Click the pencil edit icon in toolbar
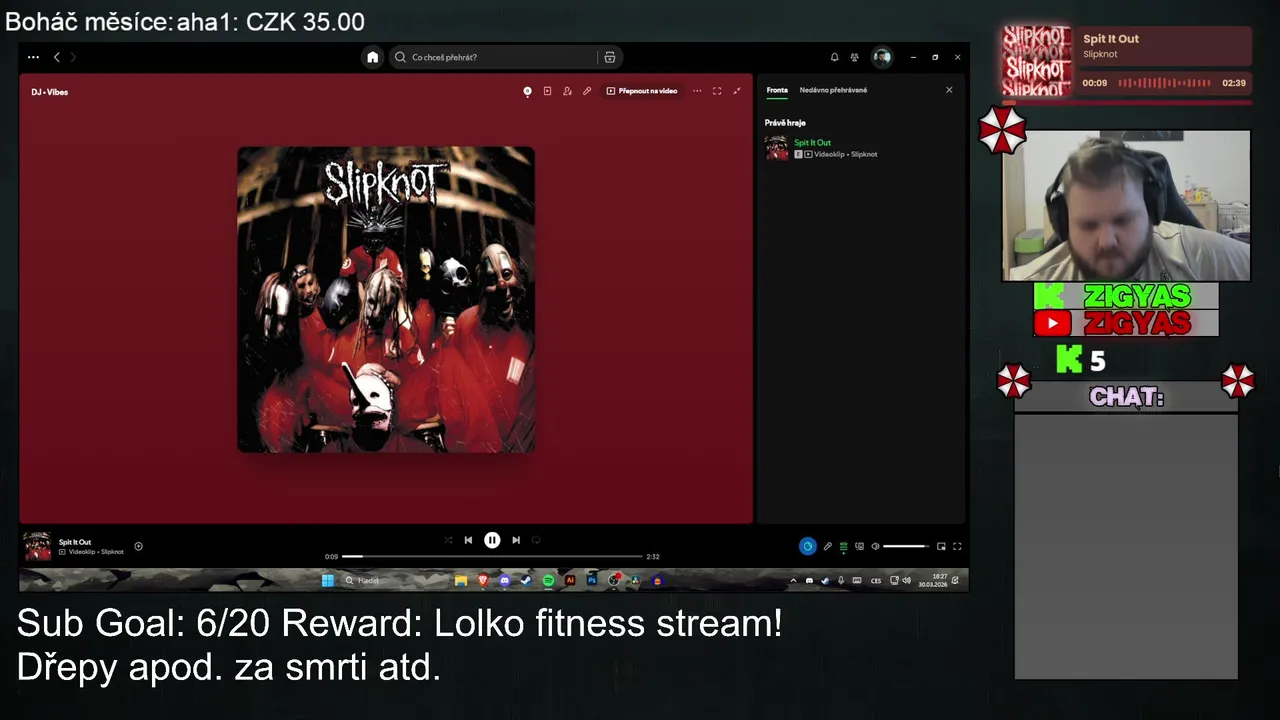The image size is (1280, 720). click(587, 91)
